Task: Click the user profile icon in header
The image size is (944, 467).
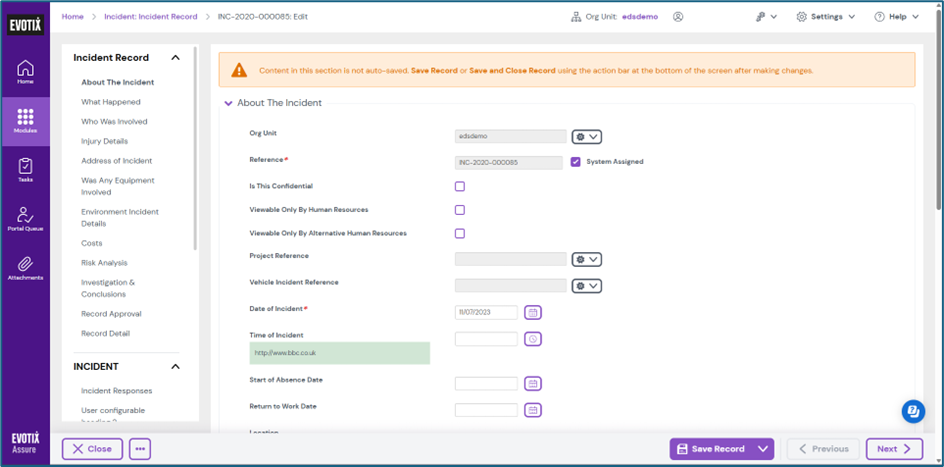Action: coord(678,17)
